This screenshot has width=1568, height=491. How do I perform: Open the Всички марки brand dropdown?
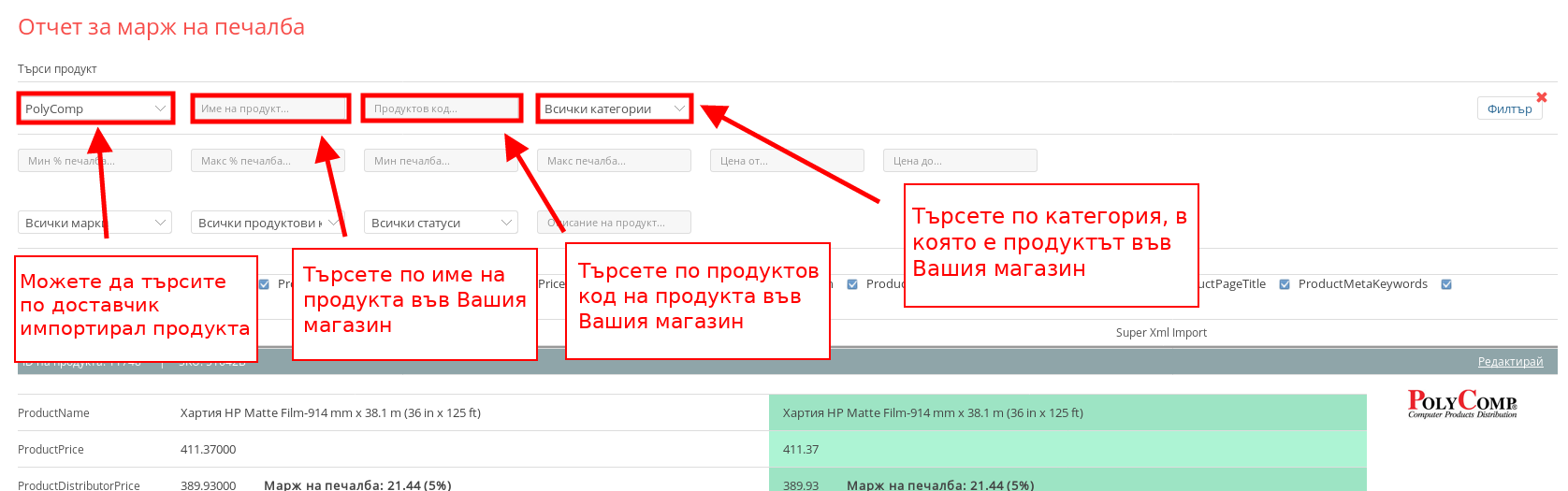(94, 223)
